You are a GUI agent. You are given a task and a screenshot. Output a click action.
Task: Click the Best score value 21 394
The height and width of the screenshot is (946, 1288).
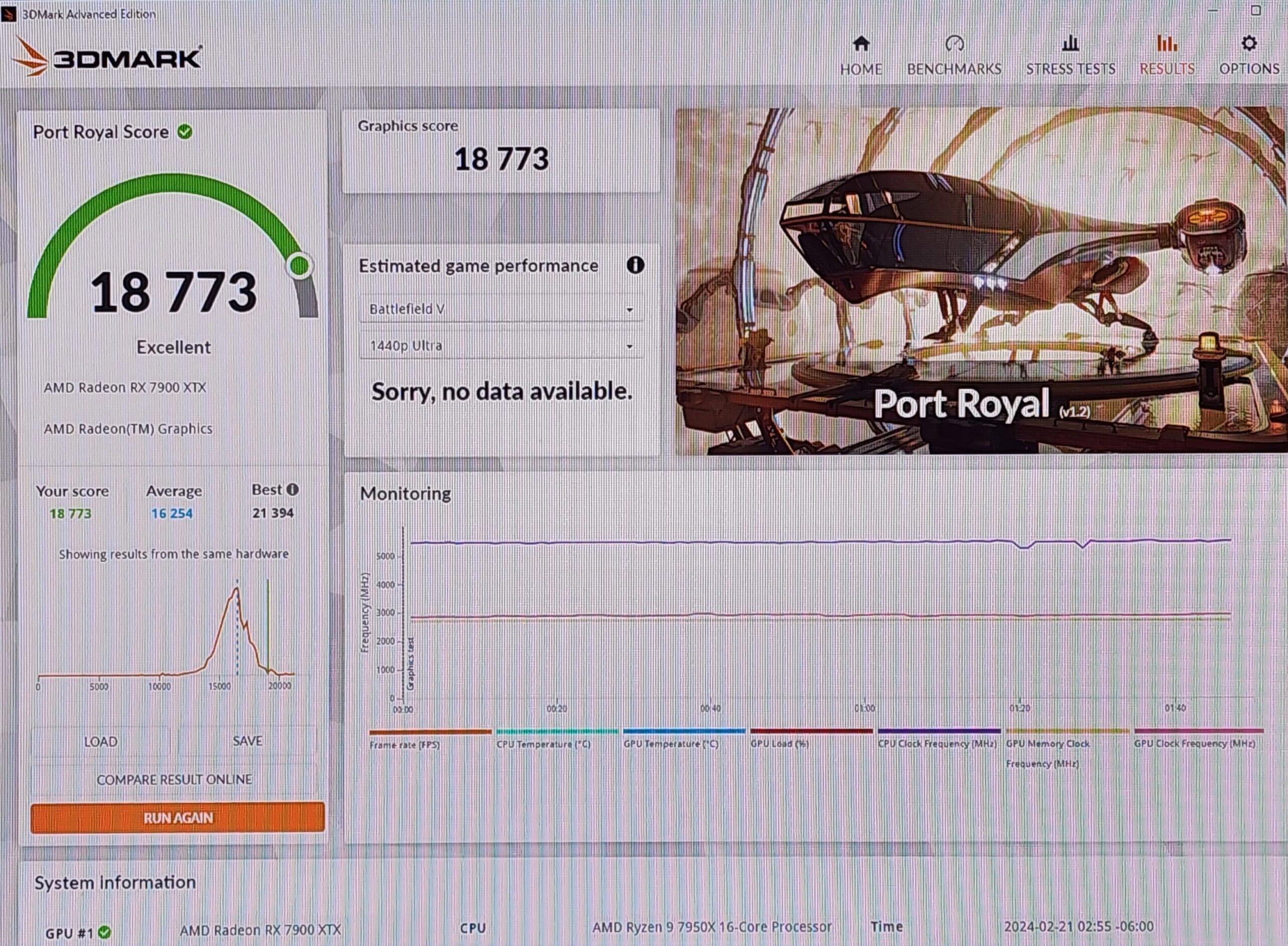273,513
